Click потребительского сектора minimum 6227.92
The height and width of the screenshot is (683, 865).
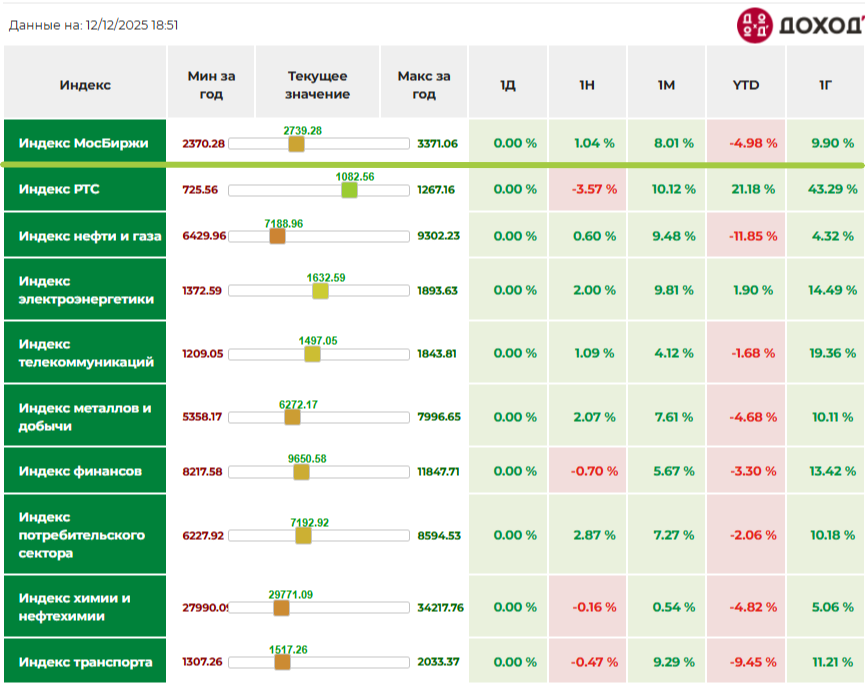click(203, 536)
